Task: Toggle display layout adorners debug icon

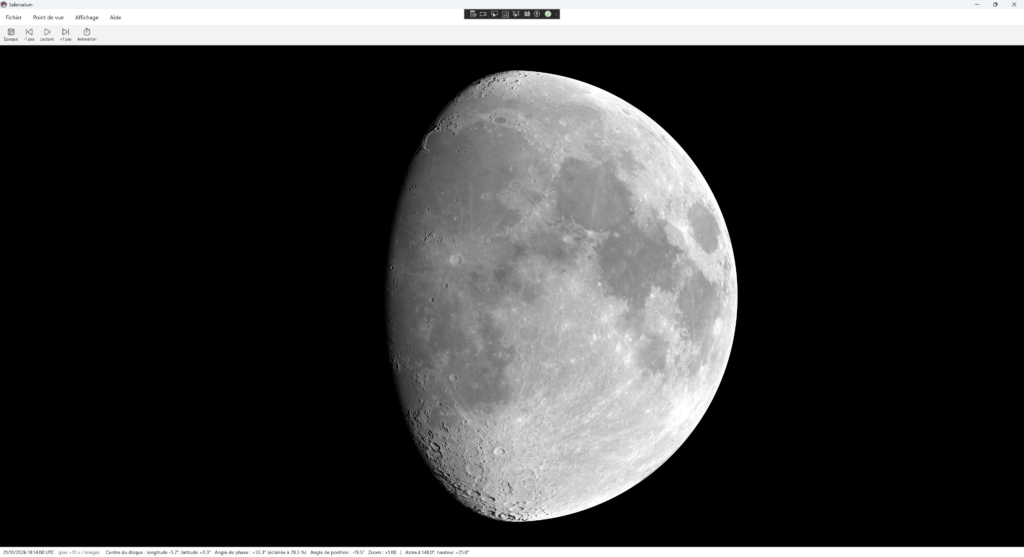Action: (505, 14)
